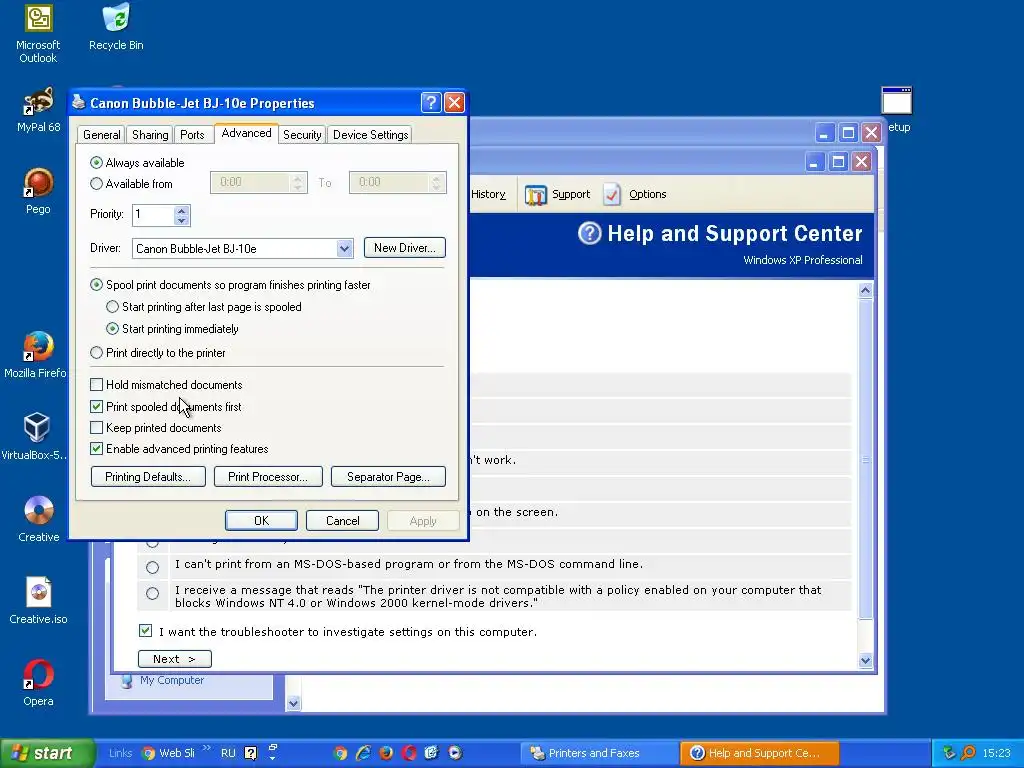The image size is (1024, 768).
Task: Increase the Priority spinner value
Action: coord(182,210)
